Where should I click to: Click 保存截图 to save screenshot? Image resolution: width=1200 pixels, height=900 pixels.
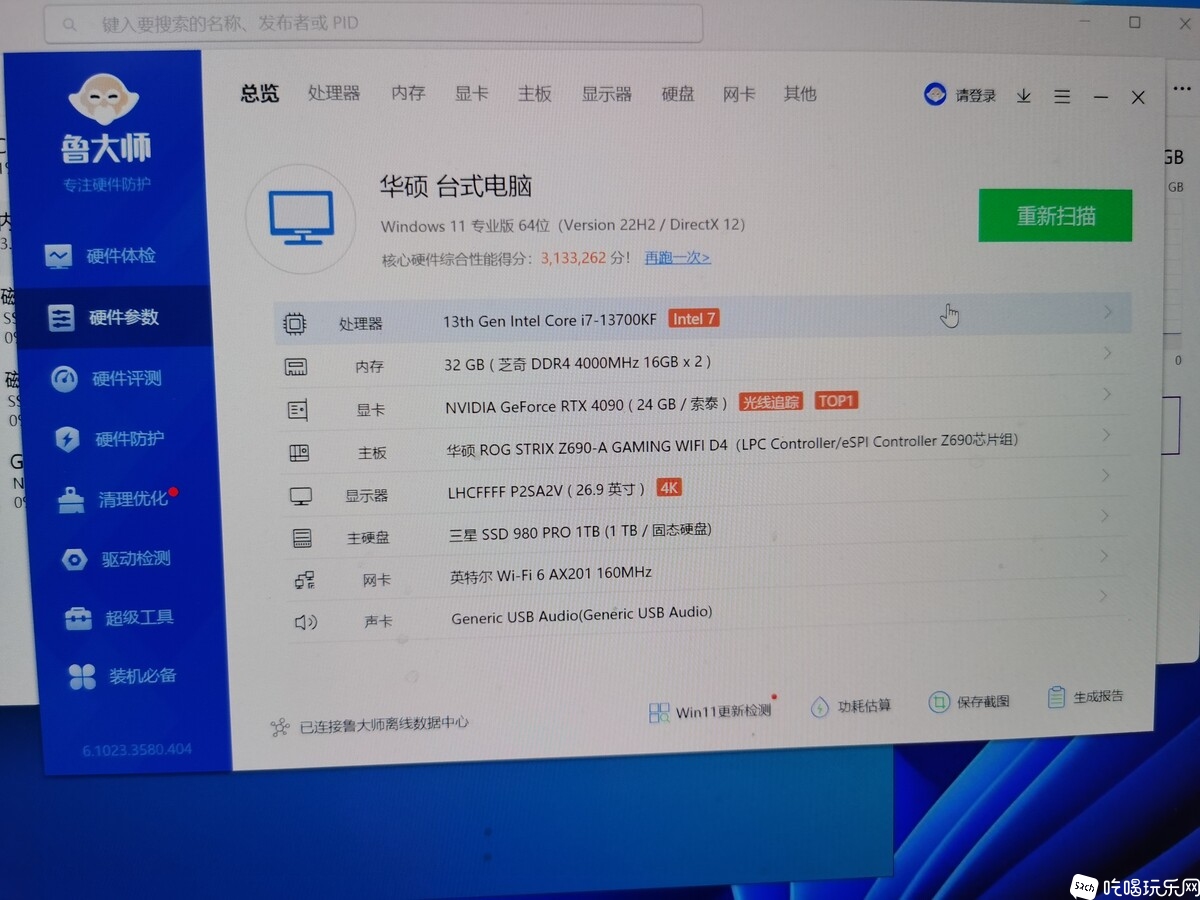pyautogui.click(x=969, y=702)
